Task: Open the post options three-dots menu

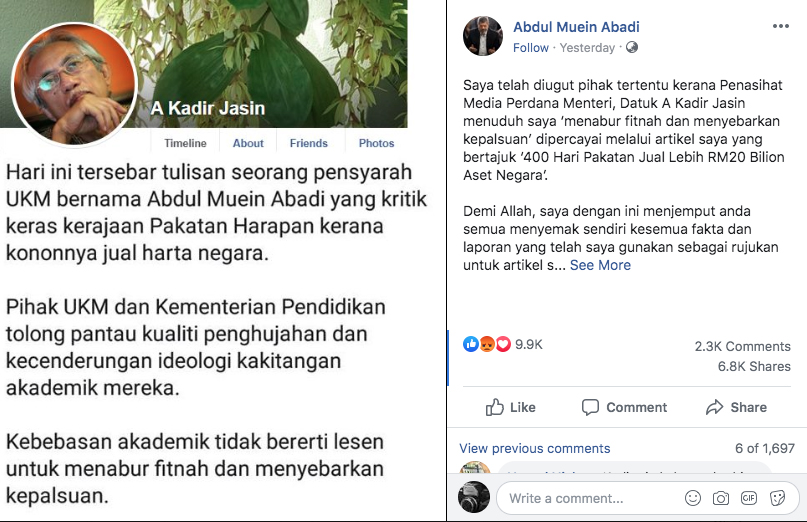Action: click(780, 26)
